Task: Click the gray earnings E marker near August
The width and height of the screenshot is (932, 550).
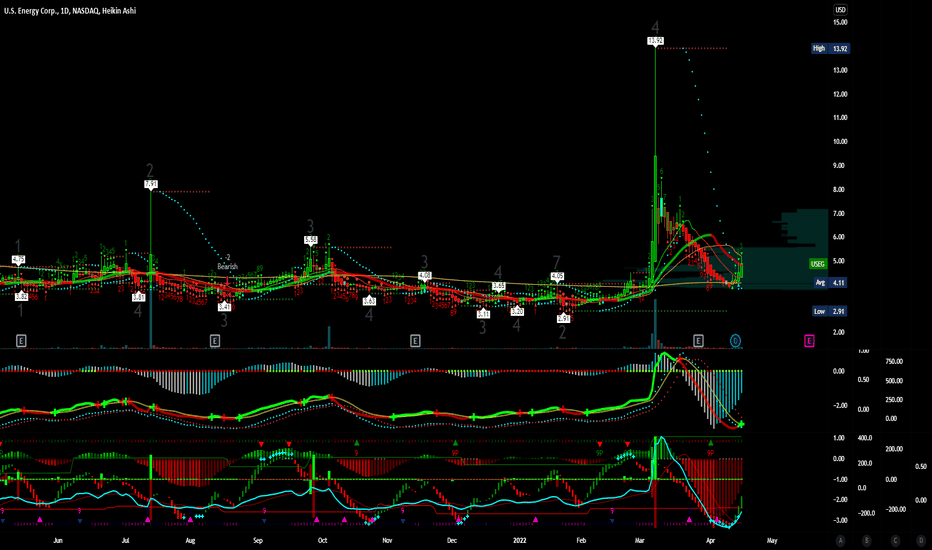Action: (215, 341)
